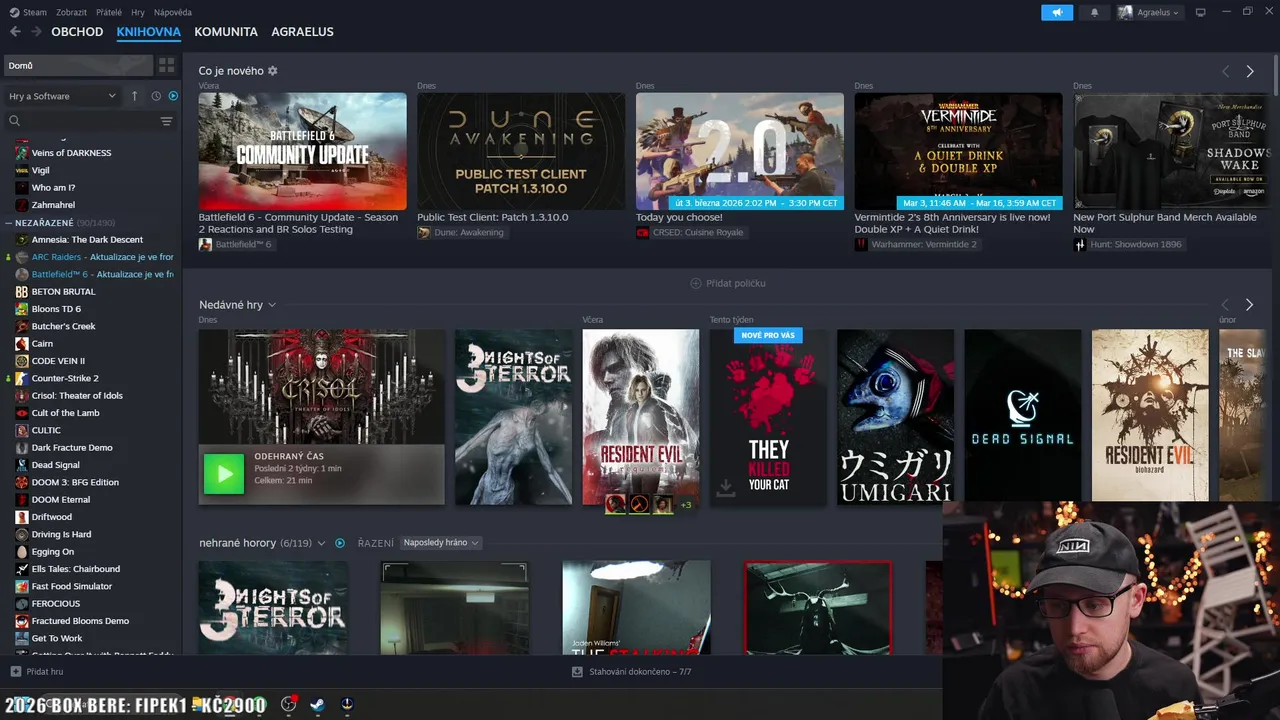Toggle ready-to-play filter on nehrané horory
1280x720 pixels.
point(340,543)
